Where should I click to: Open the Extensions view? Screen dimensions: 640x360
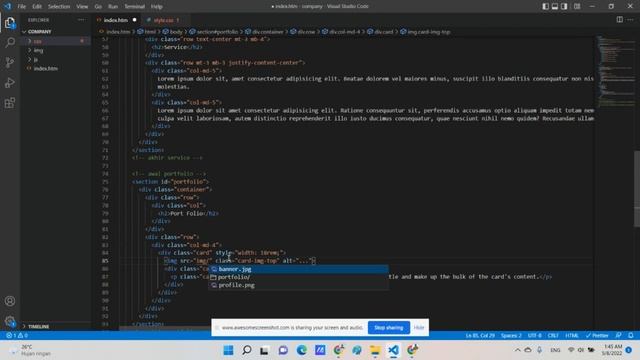coord(10,102)
